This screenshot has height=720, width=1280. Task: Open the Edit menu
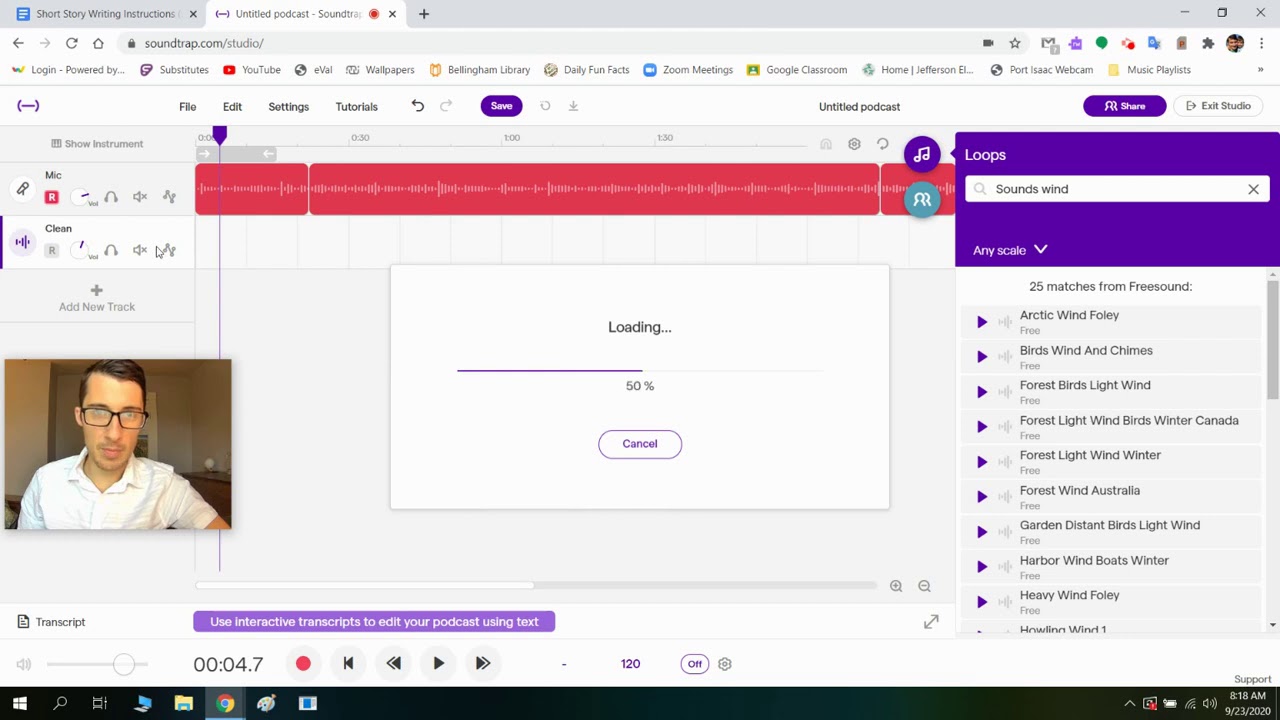pyautogui.click(x=232, y=107)
